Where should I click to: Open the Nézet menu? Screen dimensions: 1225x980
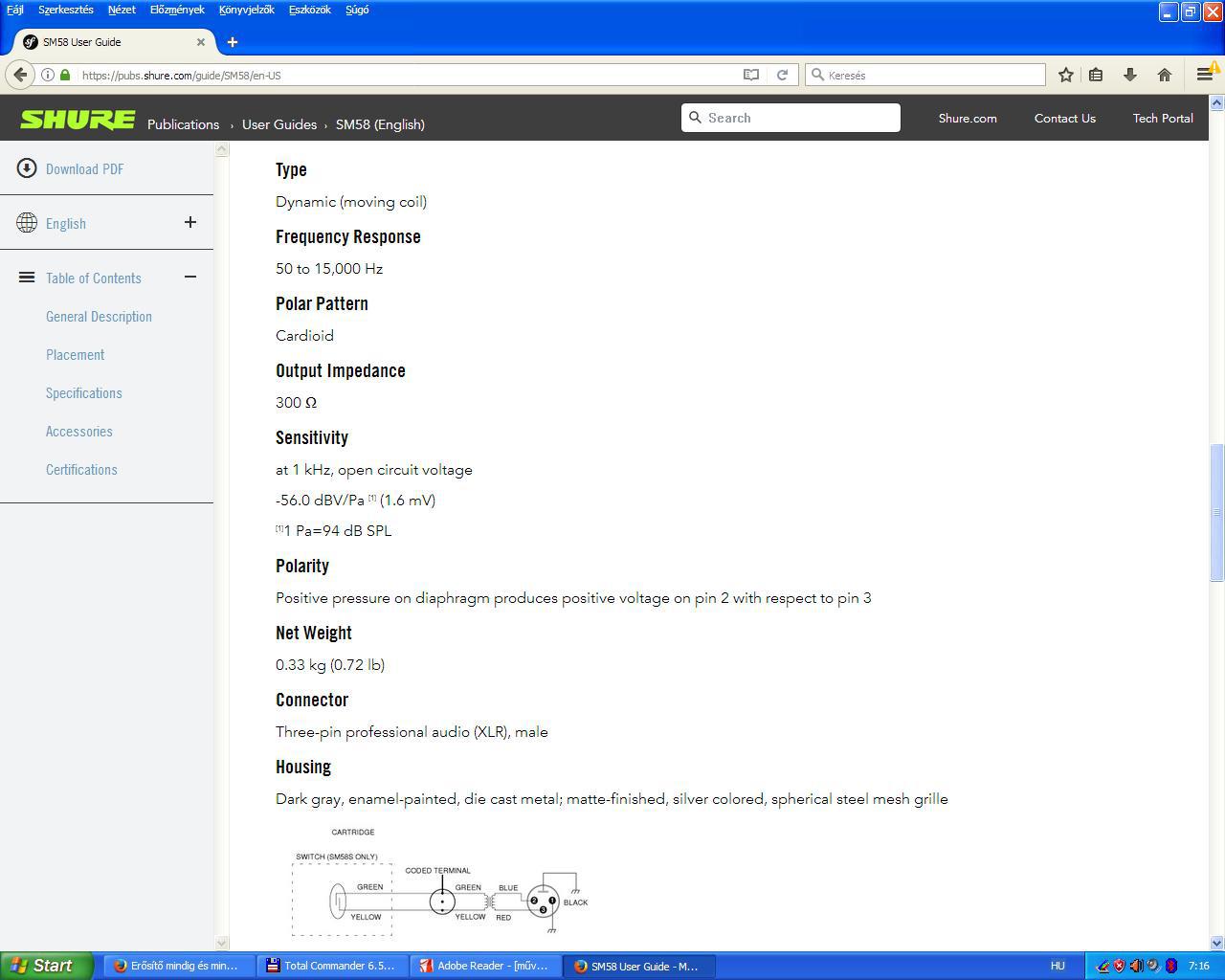coord(122,10)
